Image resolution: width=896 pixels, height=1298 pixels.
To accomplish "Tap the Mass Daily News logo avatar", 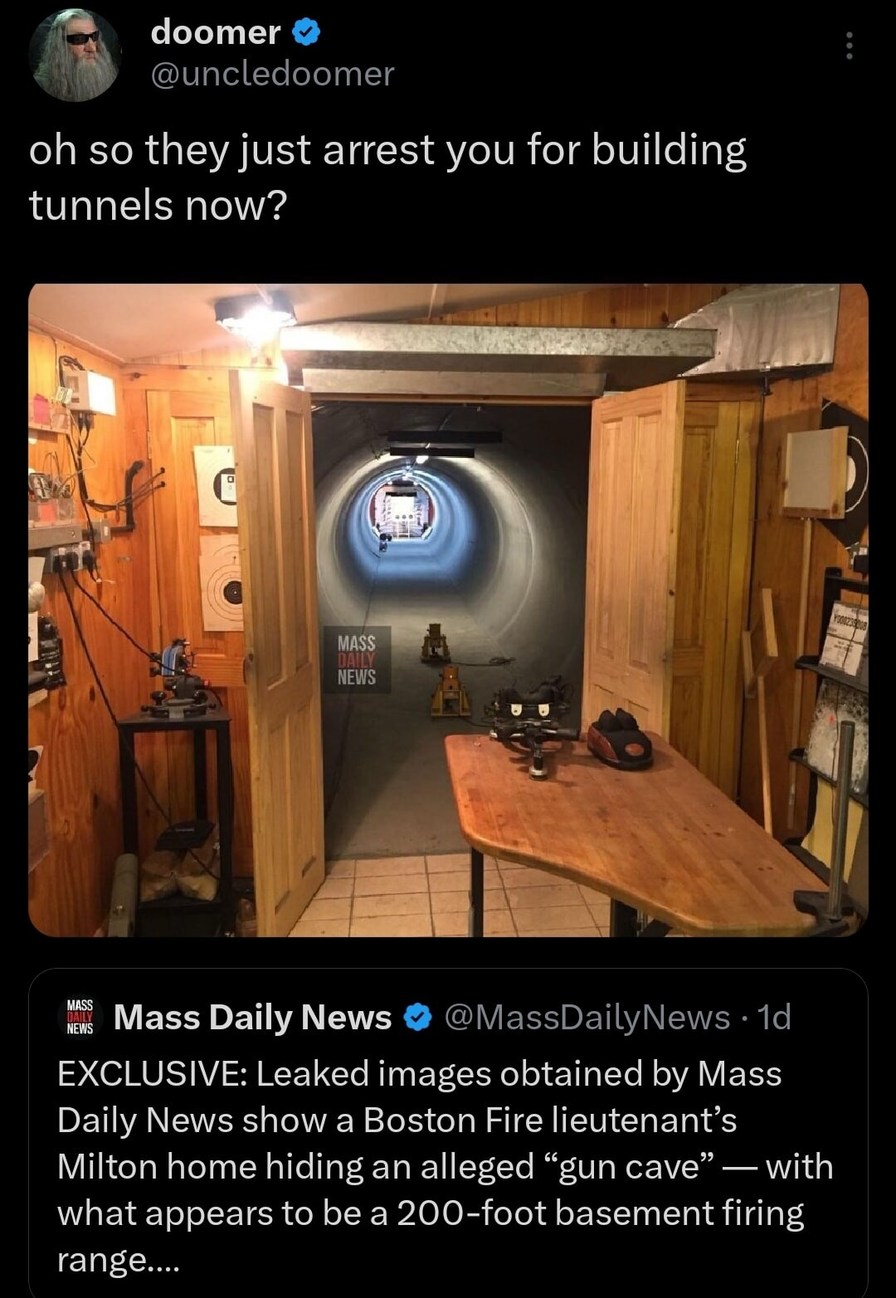I will pos(80,1017).
